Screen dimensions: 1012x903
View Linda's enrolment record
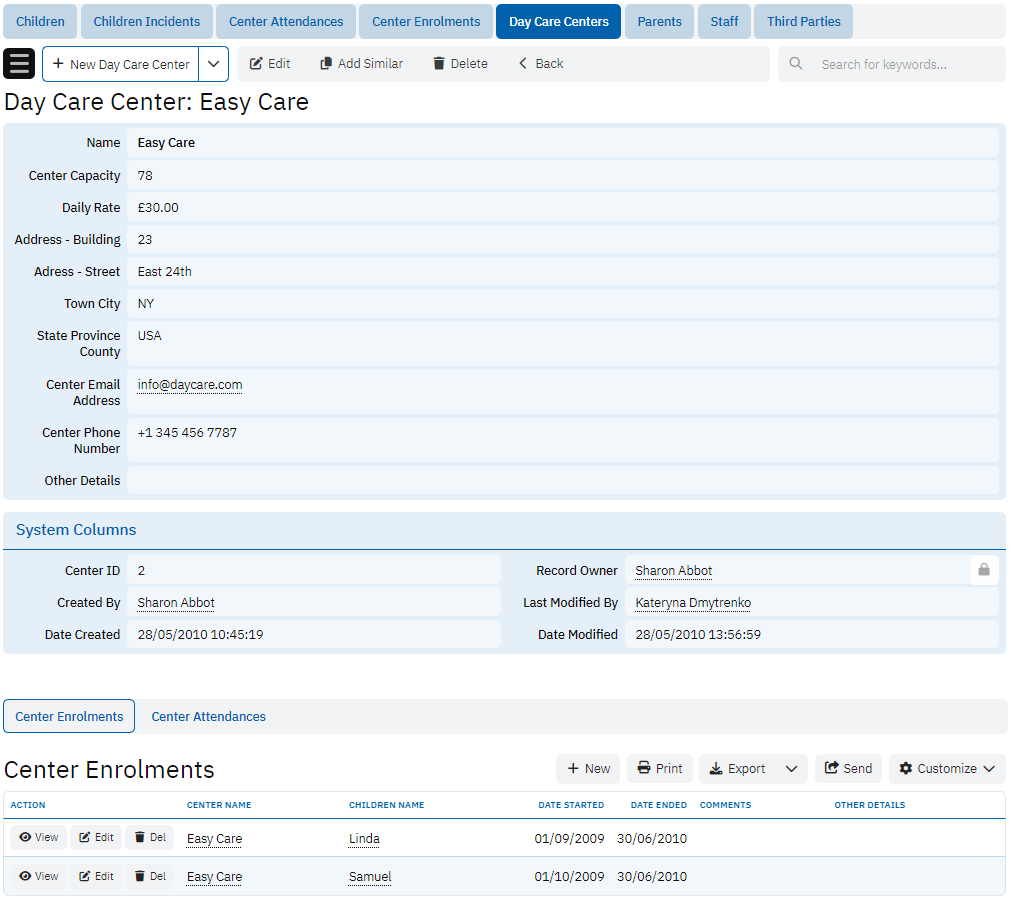click(x=38, y=838)
